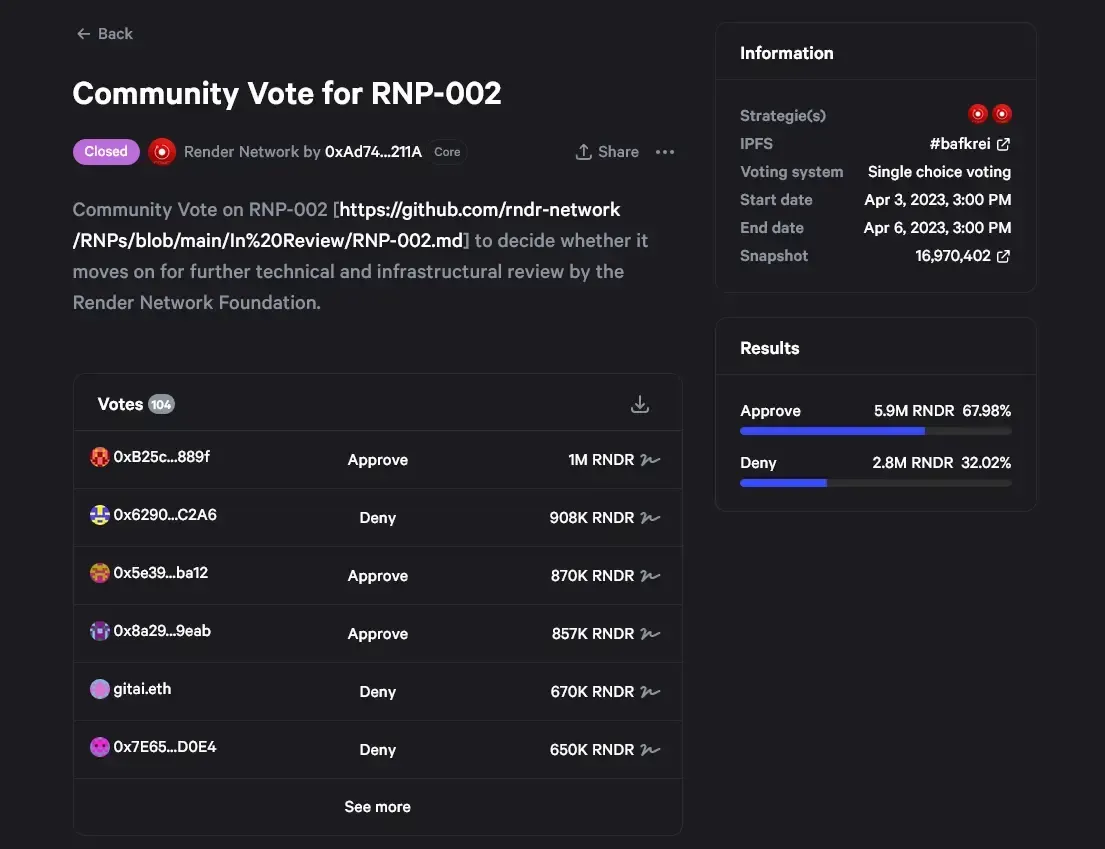Open the #bafkrei IPFS link
This screenshot has width=1105, height=849.
tap(970, 144)
